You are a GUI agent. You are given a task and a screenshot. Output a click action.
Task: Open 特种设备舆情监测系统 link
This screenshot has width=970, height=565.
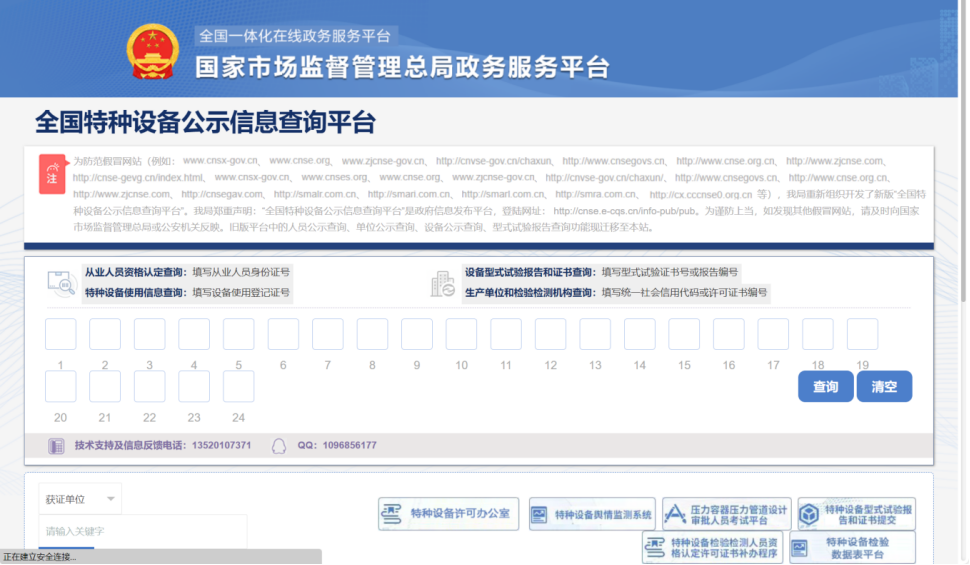click(592, 514)
